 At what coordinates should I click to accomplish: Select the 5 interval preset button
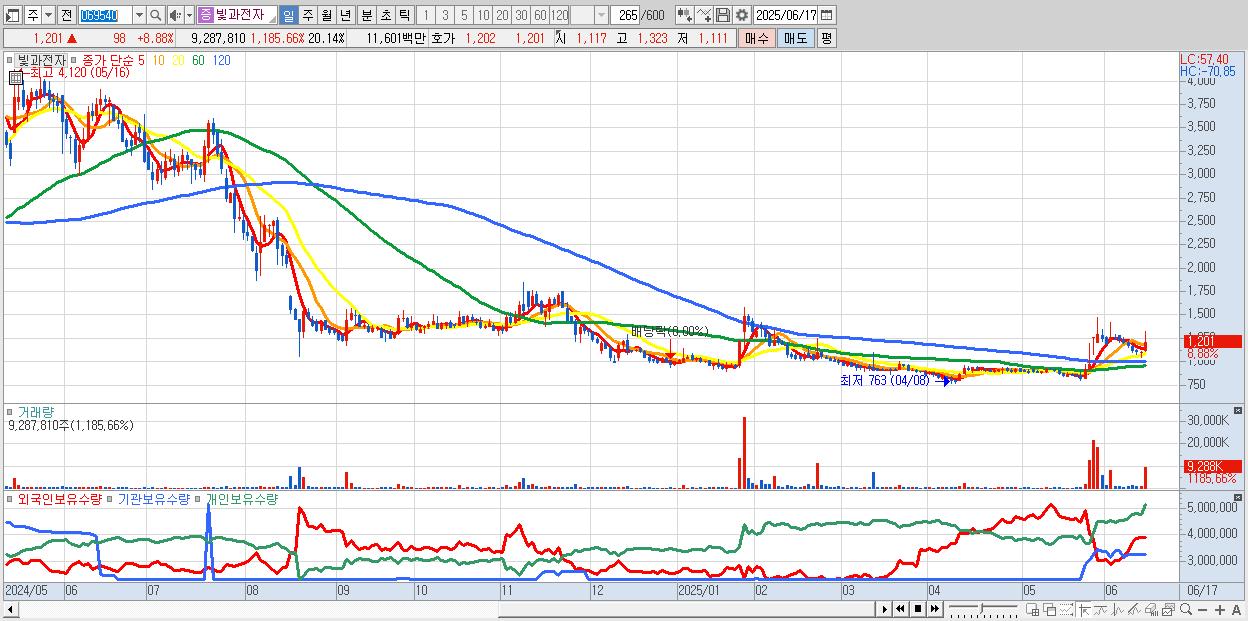464,15
